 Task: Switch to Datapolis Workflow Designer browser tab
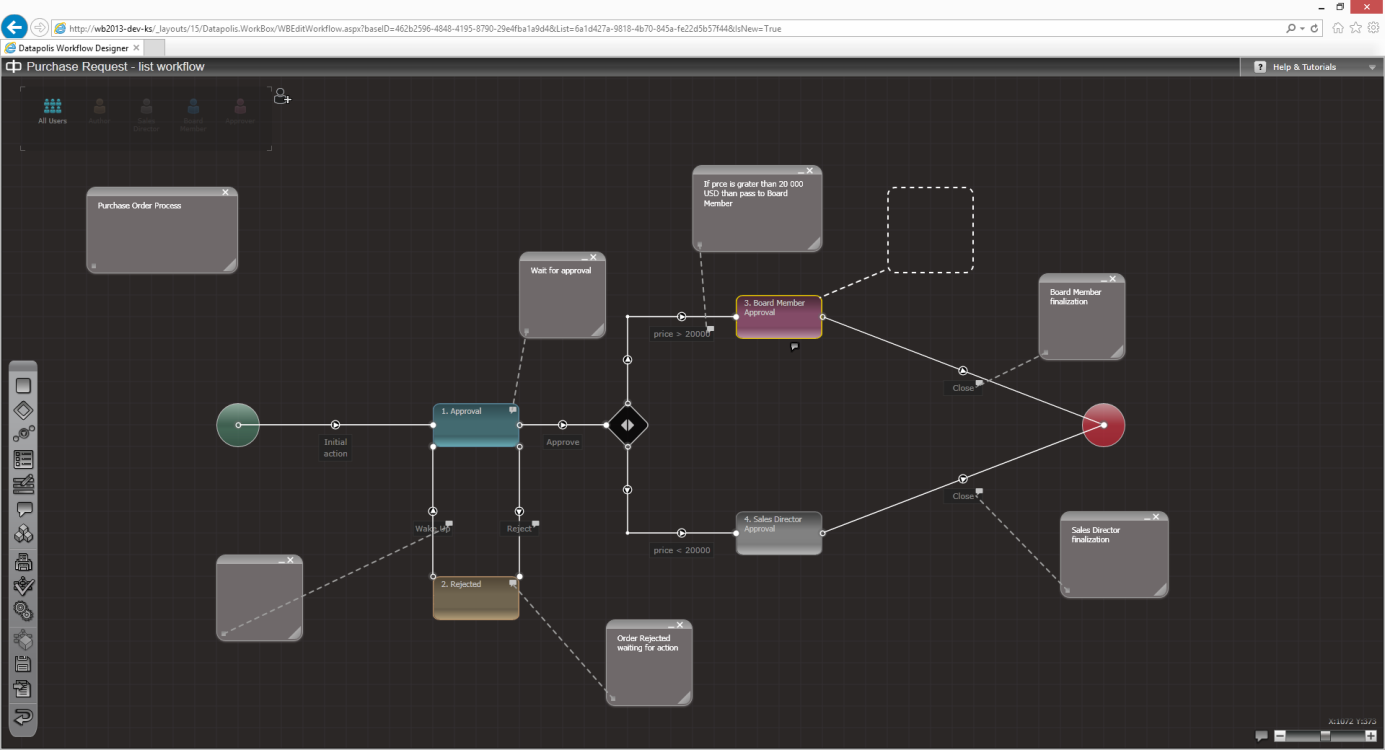tap(68, 47)
